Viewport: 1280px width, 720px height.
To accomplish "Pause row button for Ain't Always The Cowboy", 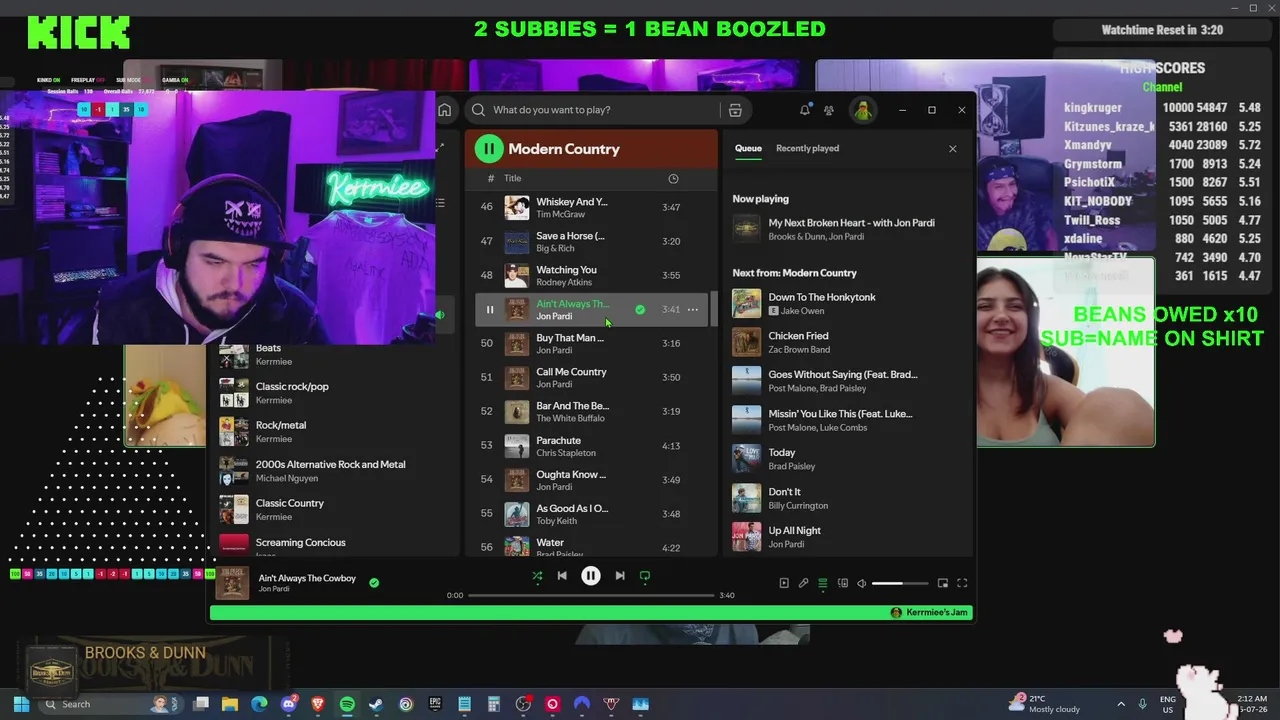I will click(490, 310).
